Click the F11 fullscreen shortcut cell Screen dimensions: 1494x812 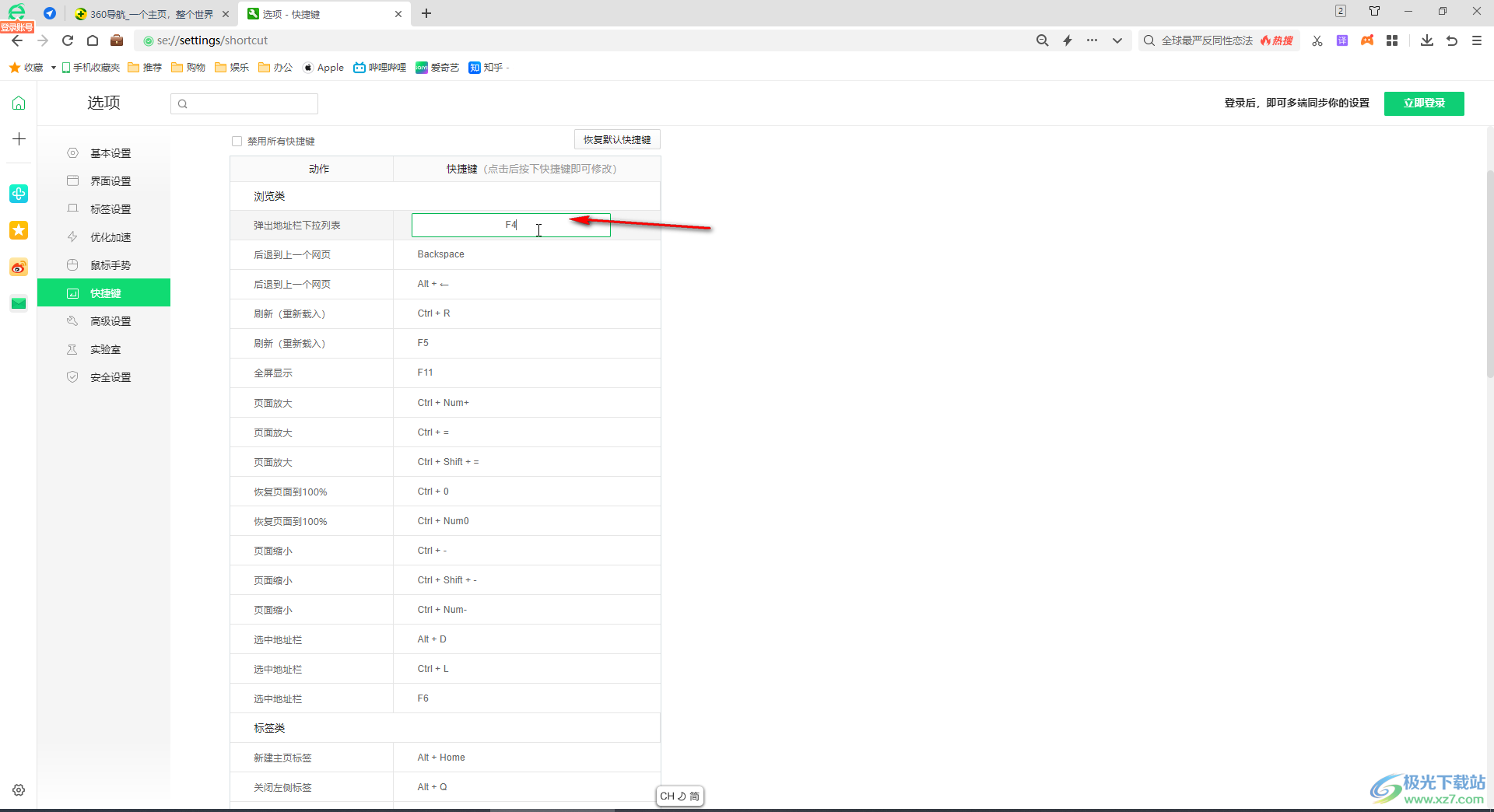coord(527,373)
